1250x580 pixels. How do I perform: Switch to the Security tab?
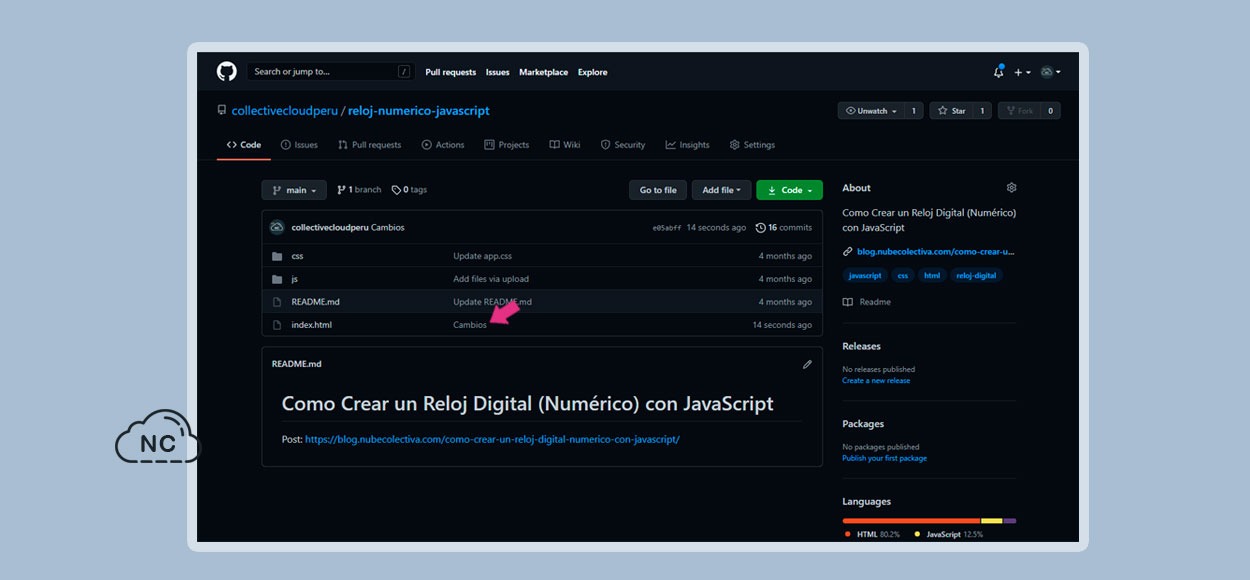click(x=623, y=145)
